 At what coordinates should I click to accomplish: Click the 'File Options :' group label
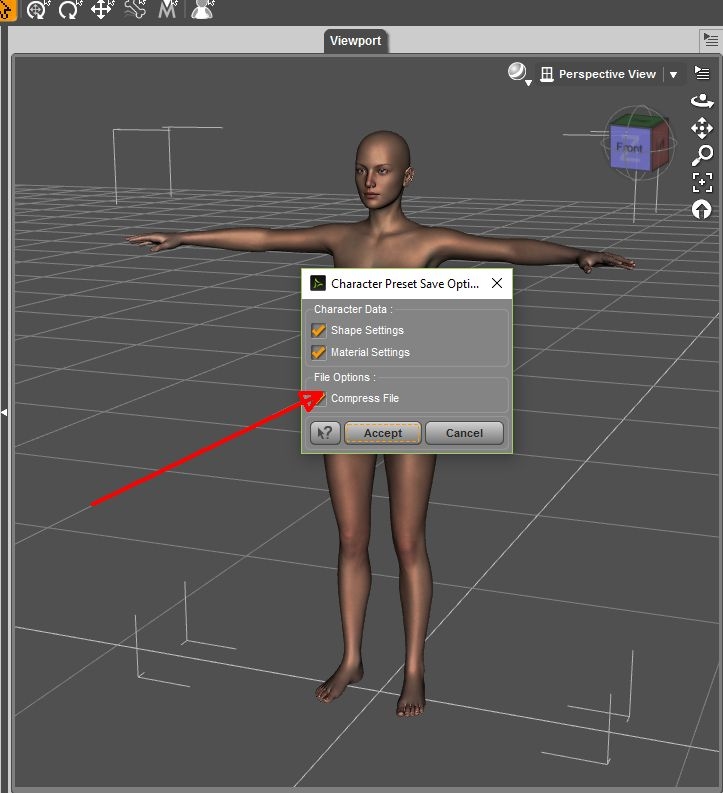coord(344,377)
